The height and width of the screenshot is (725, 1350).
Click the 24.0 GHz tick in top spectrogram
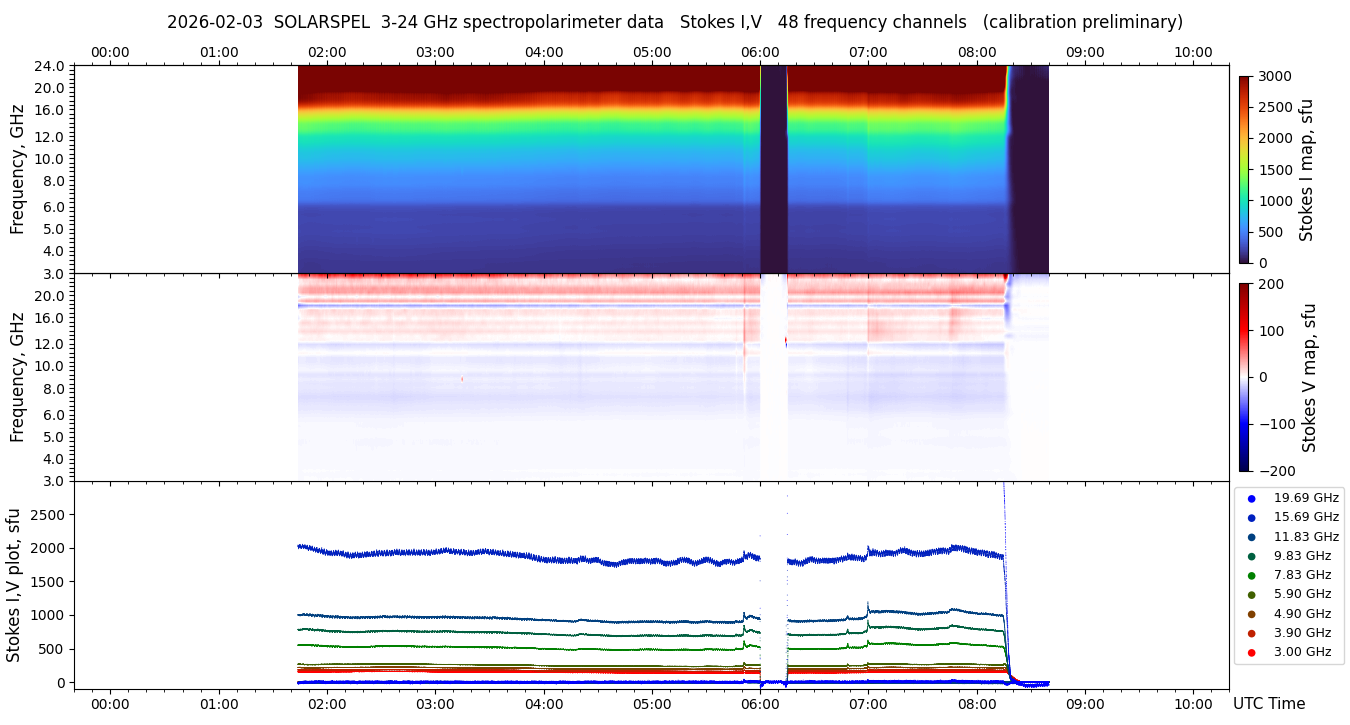pyautogui.click(x=50, y=66)
